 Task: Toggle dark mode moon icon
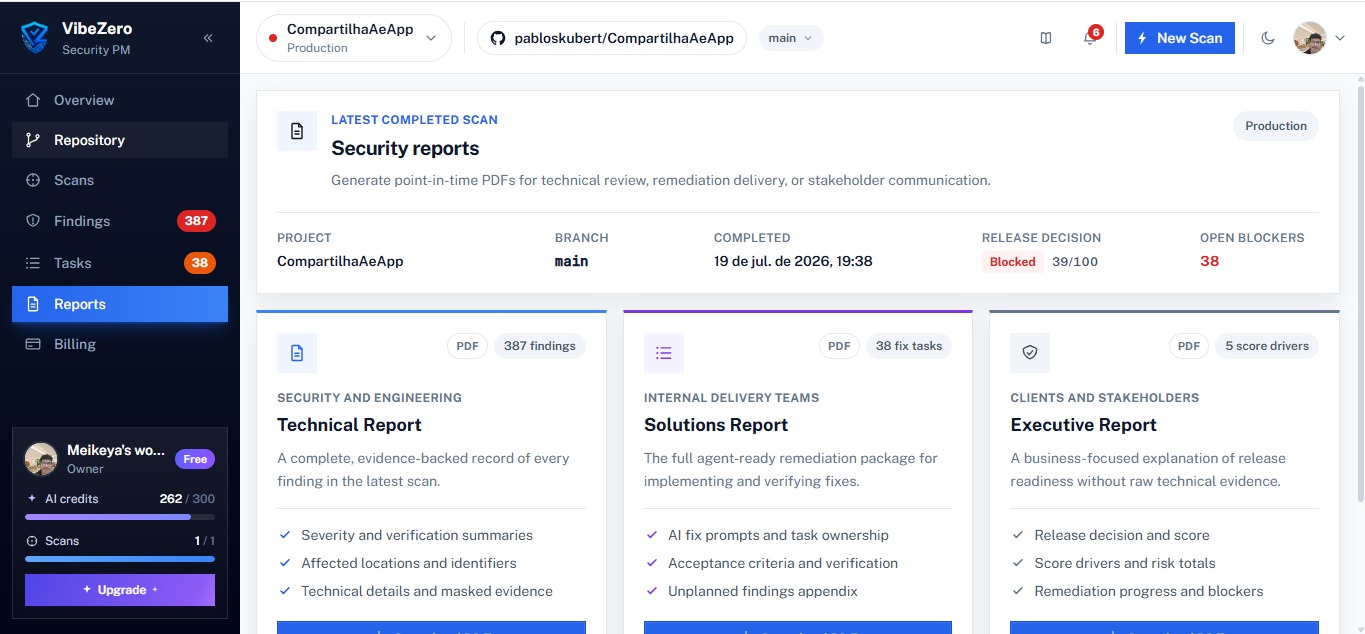tap(1268, 38)
